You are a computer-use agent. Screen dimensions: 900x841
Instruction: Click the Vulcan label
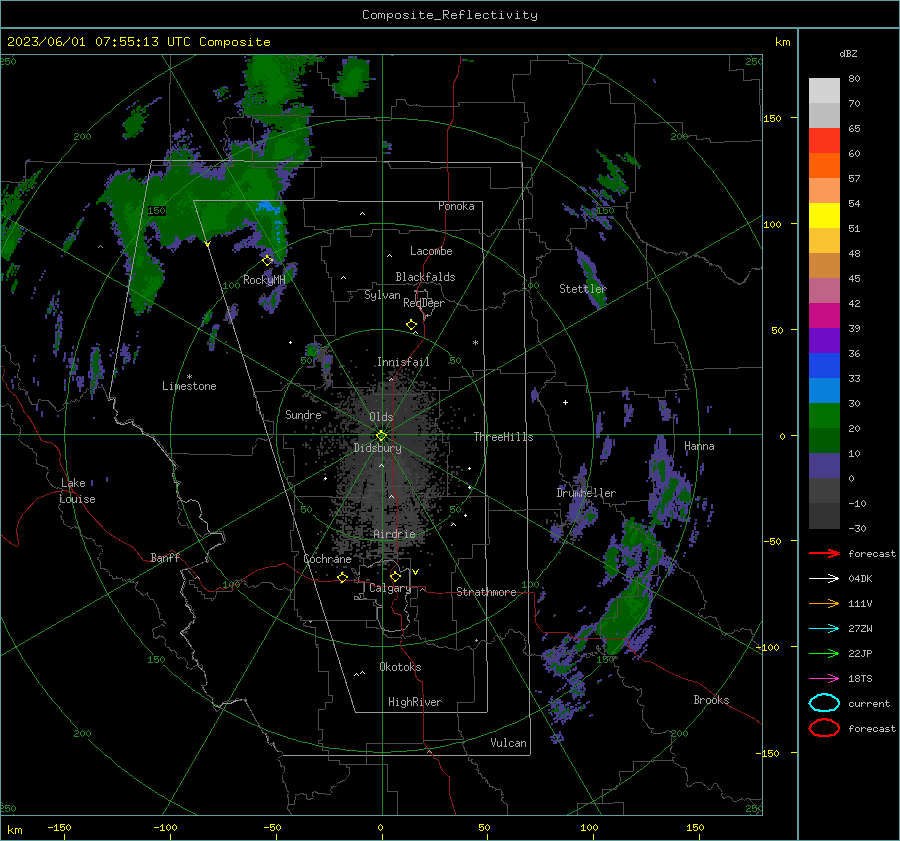(x=508, y=743)
